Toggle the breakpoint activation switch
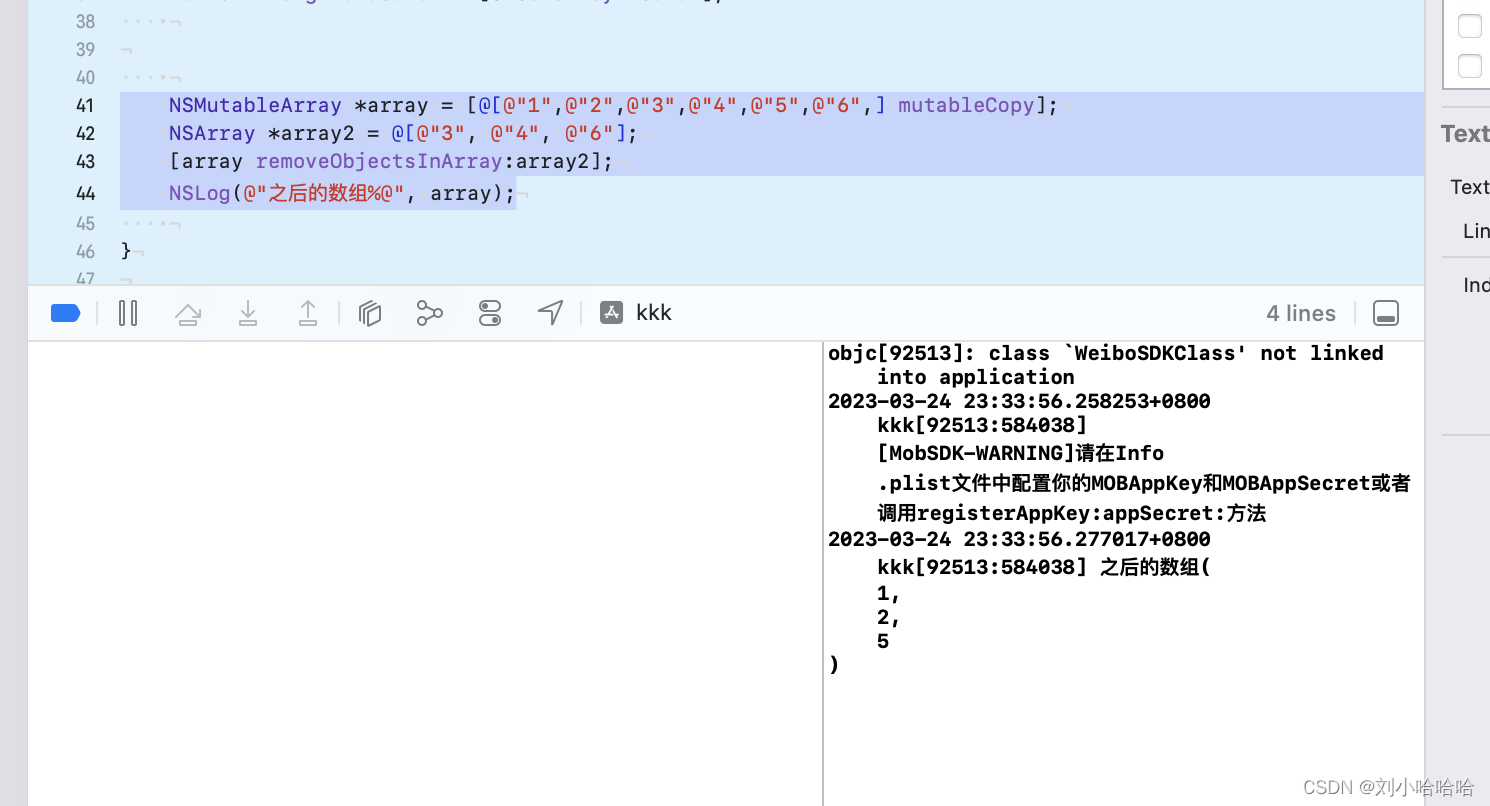Screen dimensions: 1490x806 [x=64, y=313]
